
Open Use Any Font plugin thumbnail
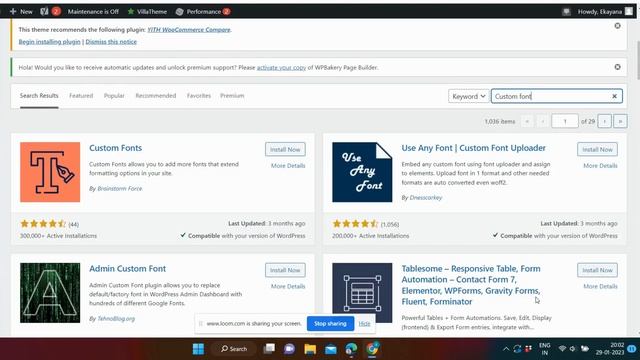coord(362,172)
